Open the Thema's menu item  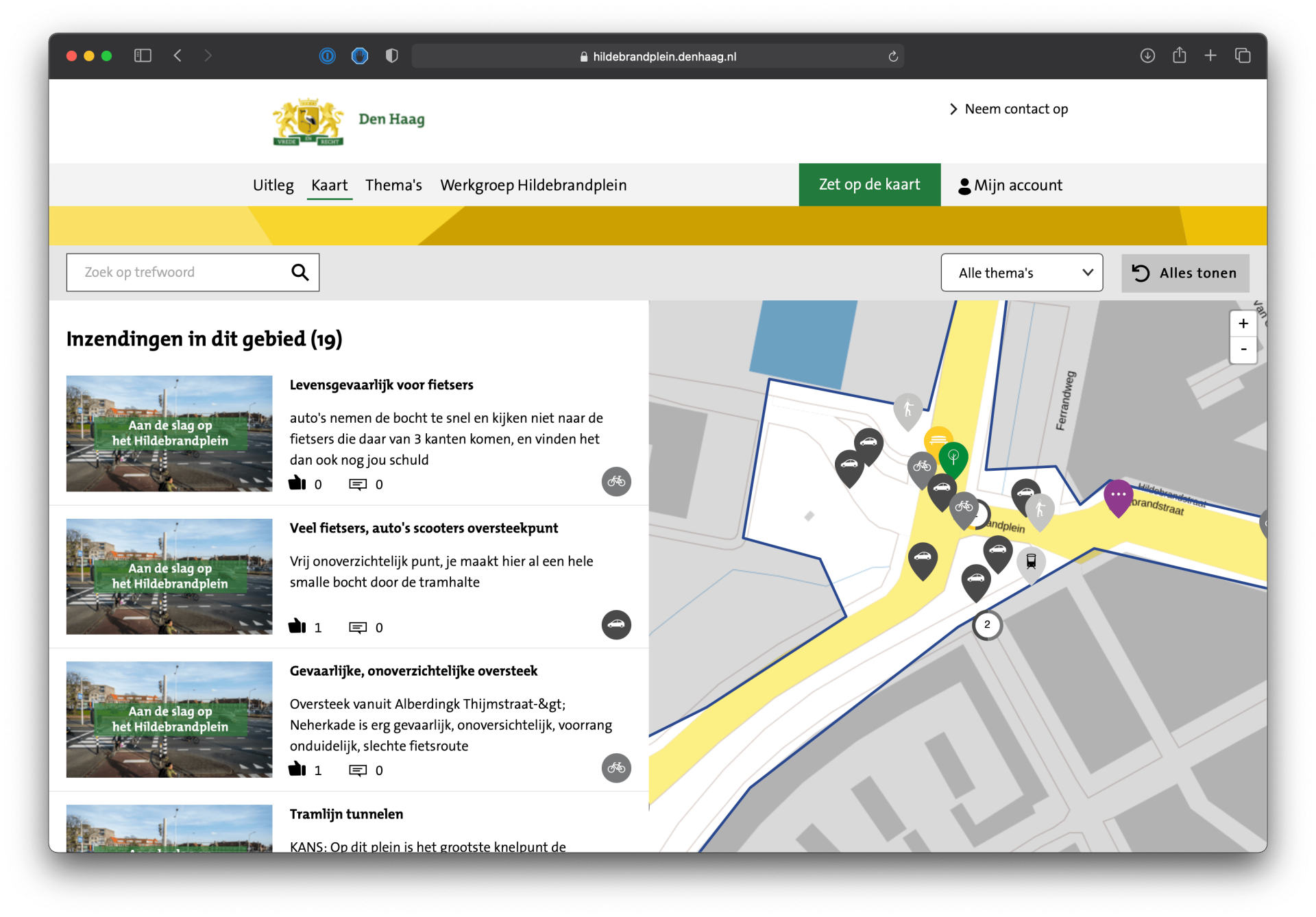[x=393, y=185]
